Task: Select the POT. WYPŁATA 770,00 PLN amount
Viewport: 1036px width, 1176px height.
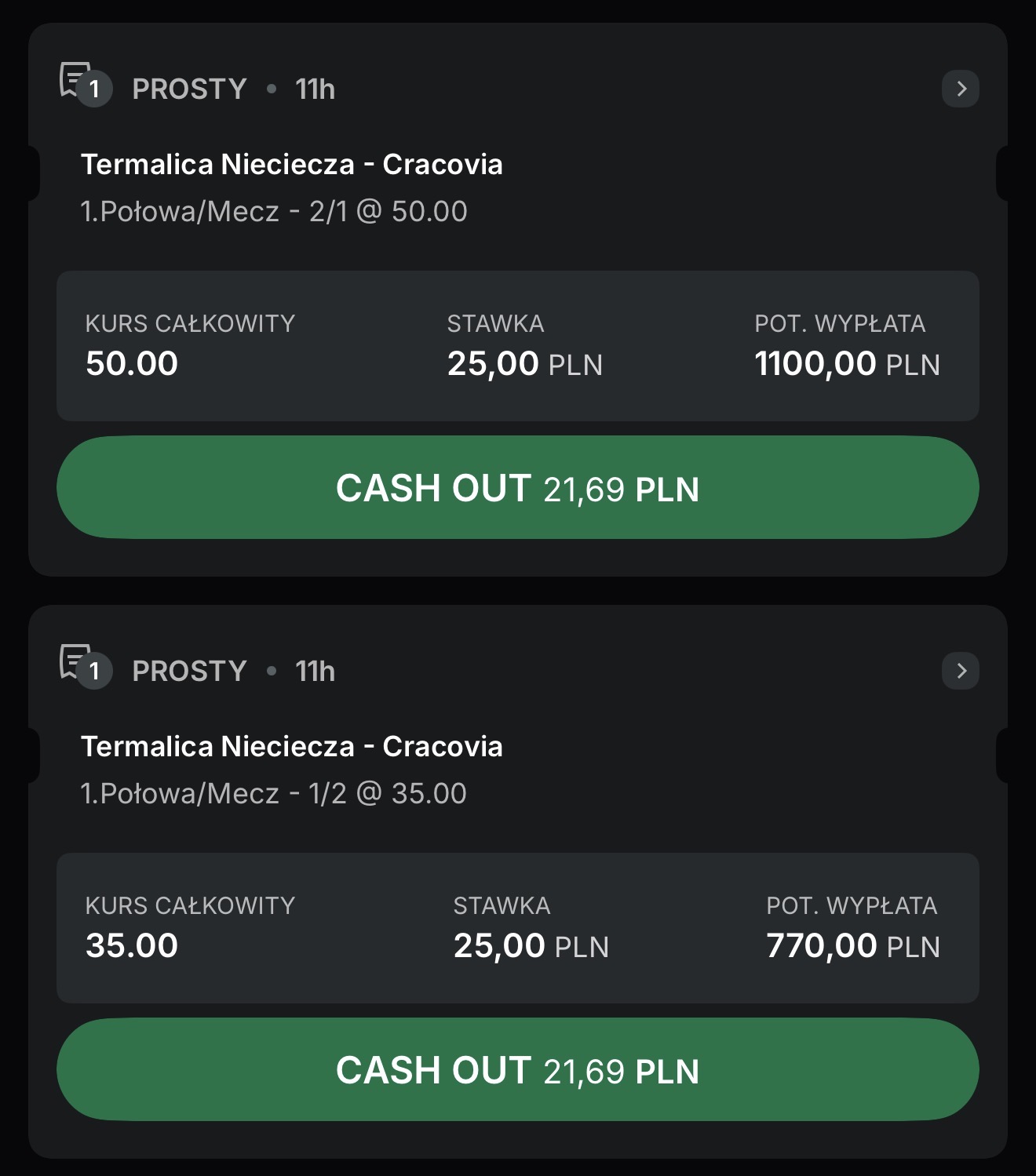Action: click(x=852, y=946)
